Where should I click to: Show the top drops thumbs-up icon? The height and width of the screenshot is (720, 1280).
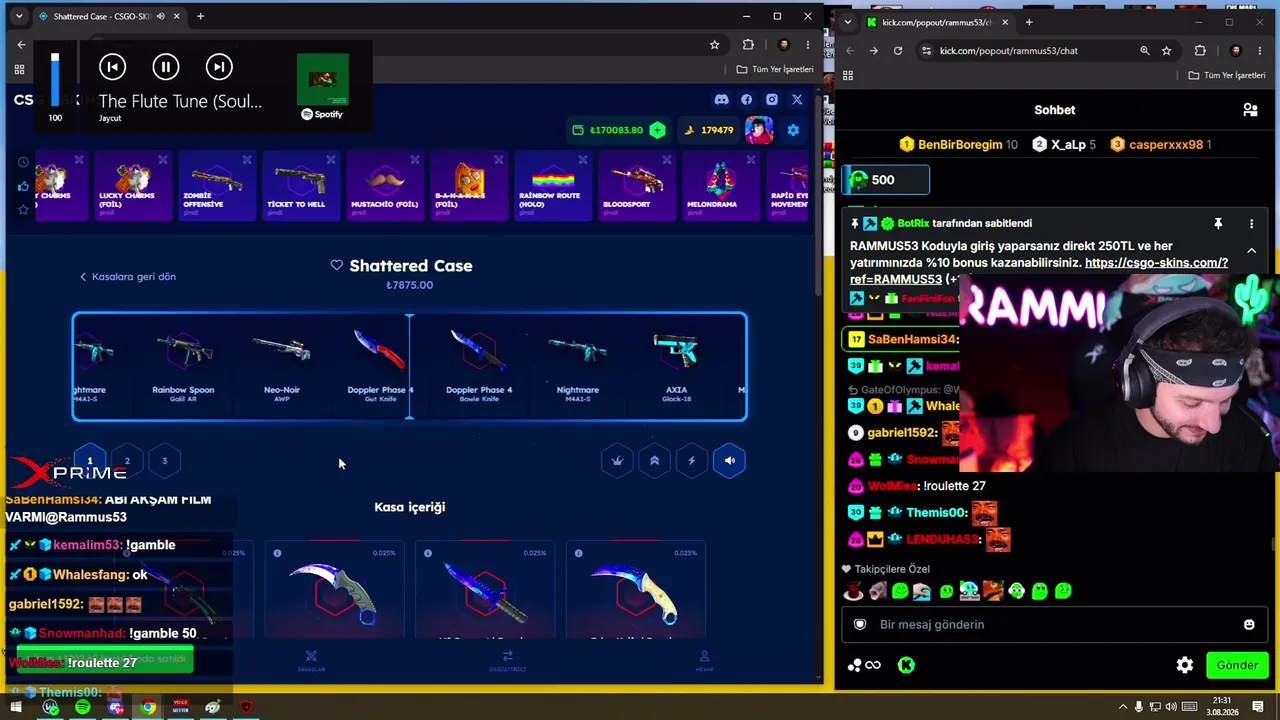[x=23, y=186]
